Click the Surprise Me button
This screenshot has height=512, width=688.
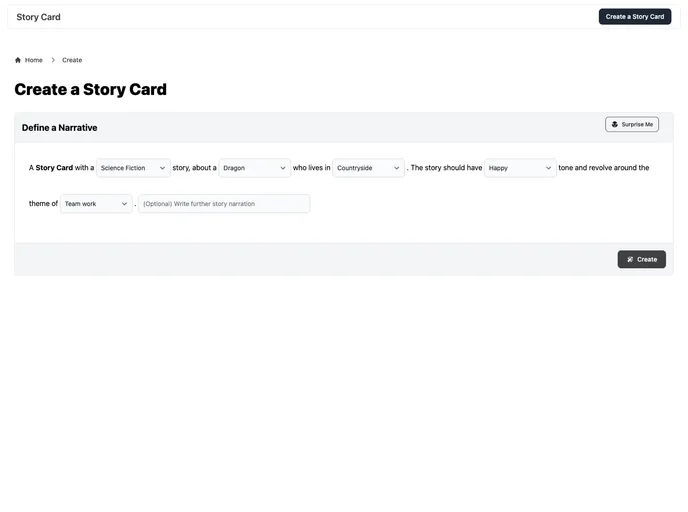tap(632, 125)
